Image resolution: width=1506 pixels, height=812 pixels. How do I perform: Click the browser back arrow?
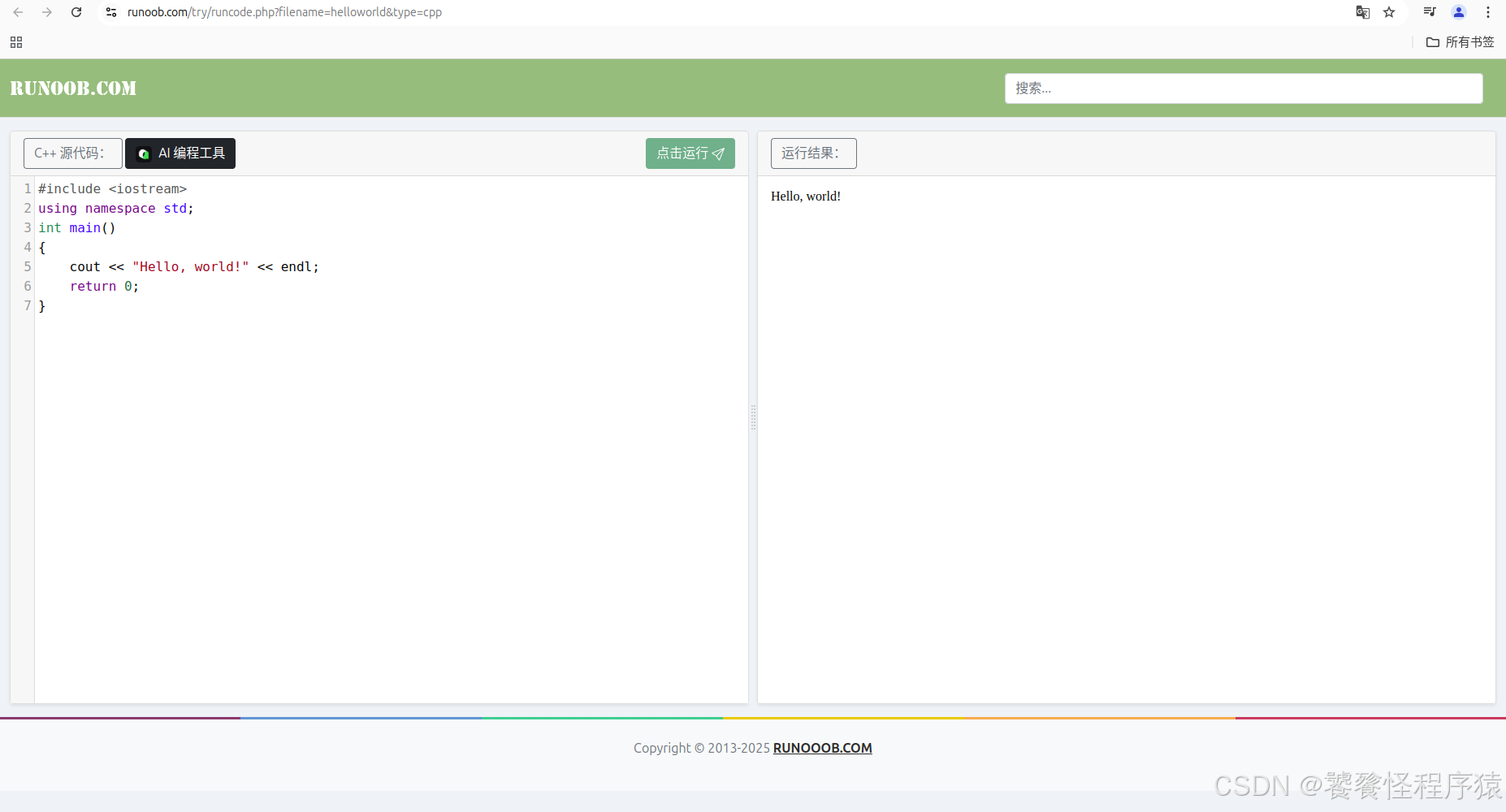click(18, 12)
